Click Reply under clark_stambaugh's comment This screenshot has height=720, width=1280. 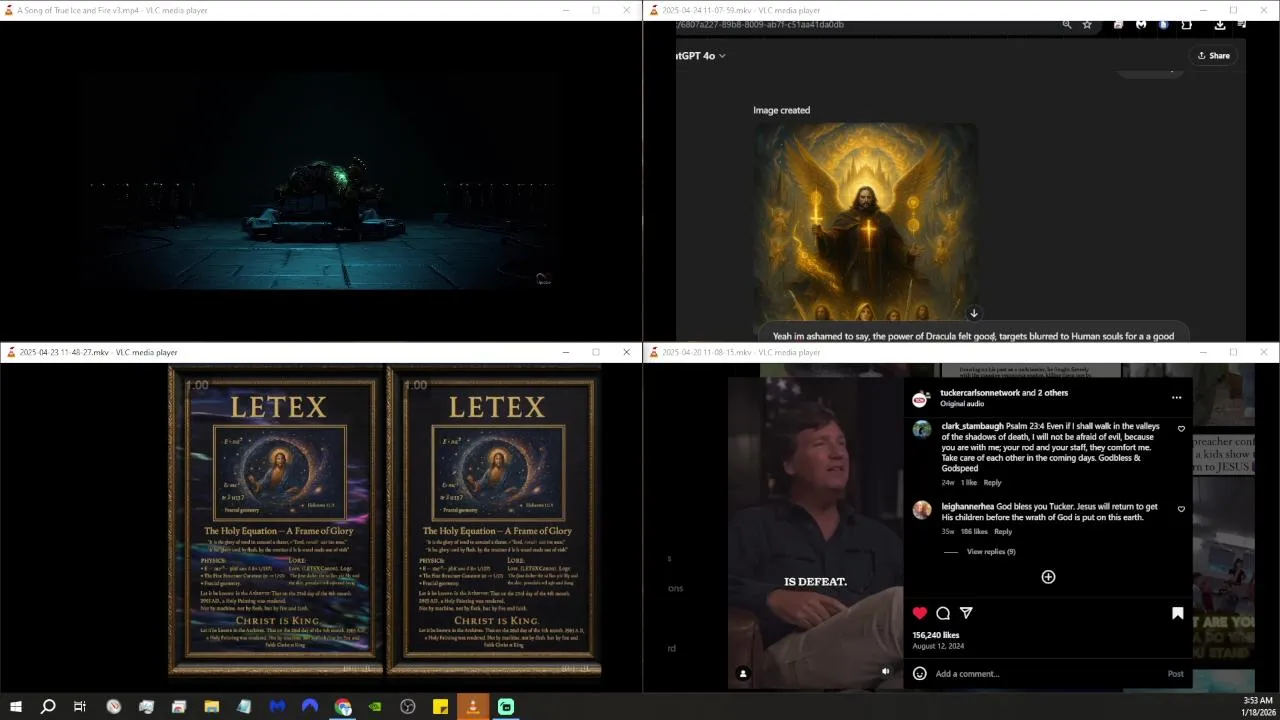pos(992,483)
